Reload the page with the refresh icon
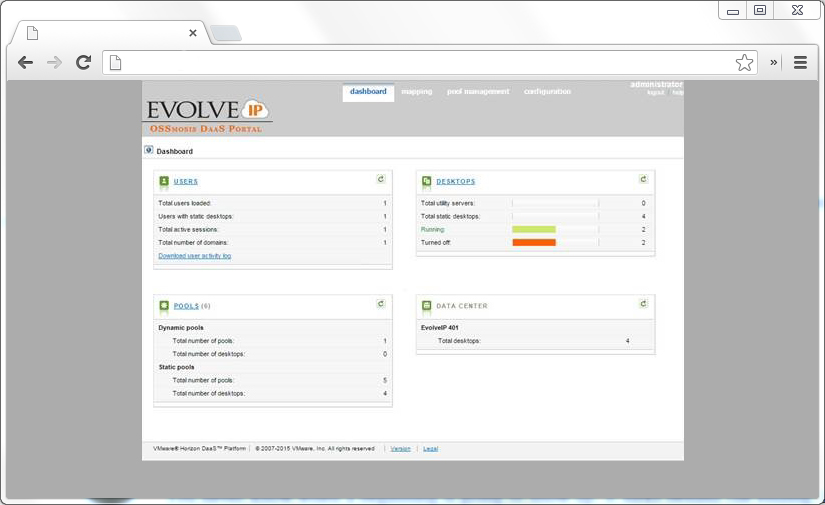 [84, 63]
